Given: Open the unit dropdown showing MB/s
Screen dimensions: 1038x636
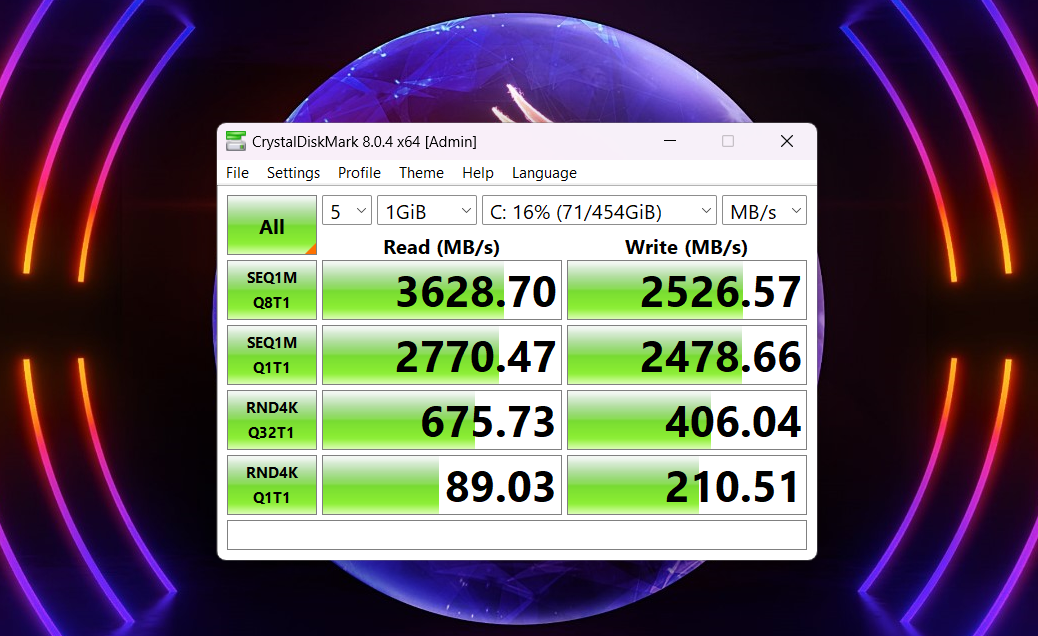Looking at the screenshot, I should 765,211.
